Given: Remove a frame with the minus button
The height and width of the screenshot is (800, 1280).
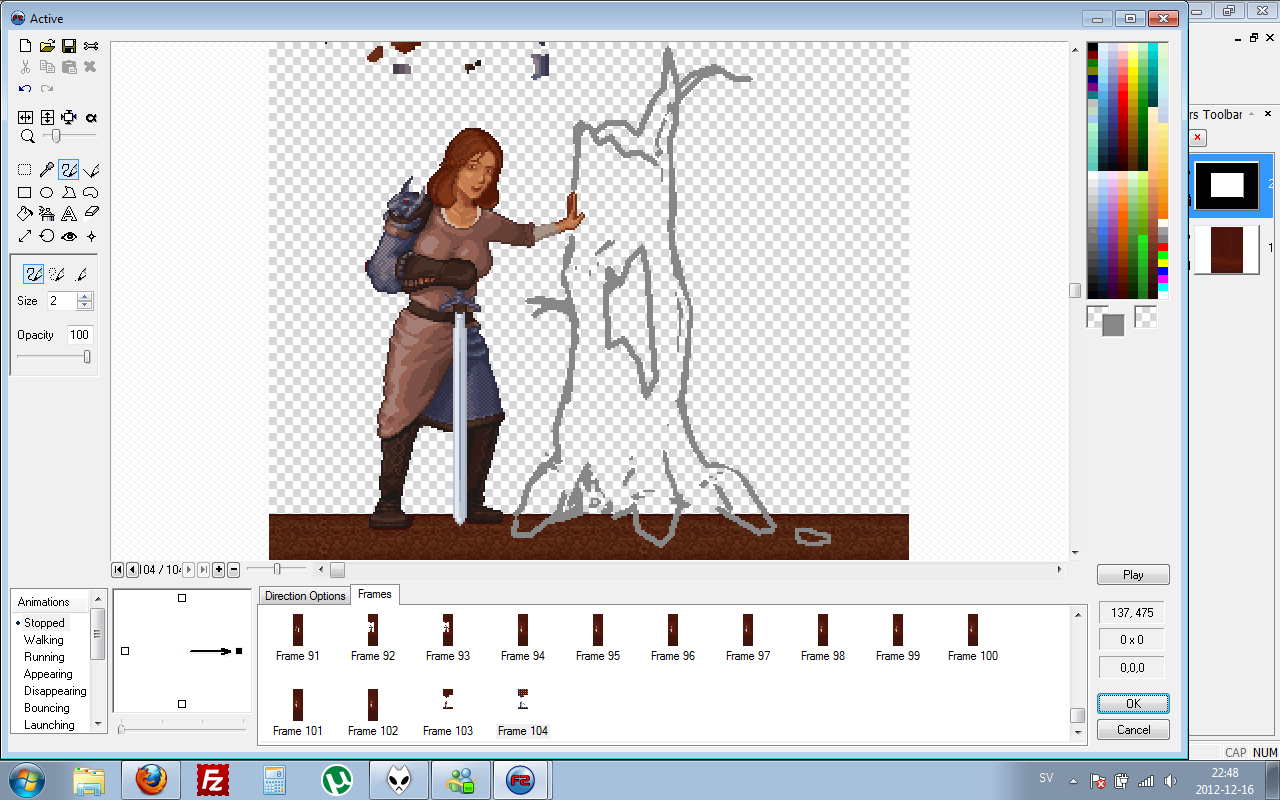Looking at the screenshot, I should 233,570.
